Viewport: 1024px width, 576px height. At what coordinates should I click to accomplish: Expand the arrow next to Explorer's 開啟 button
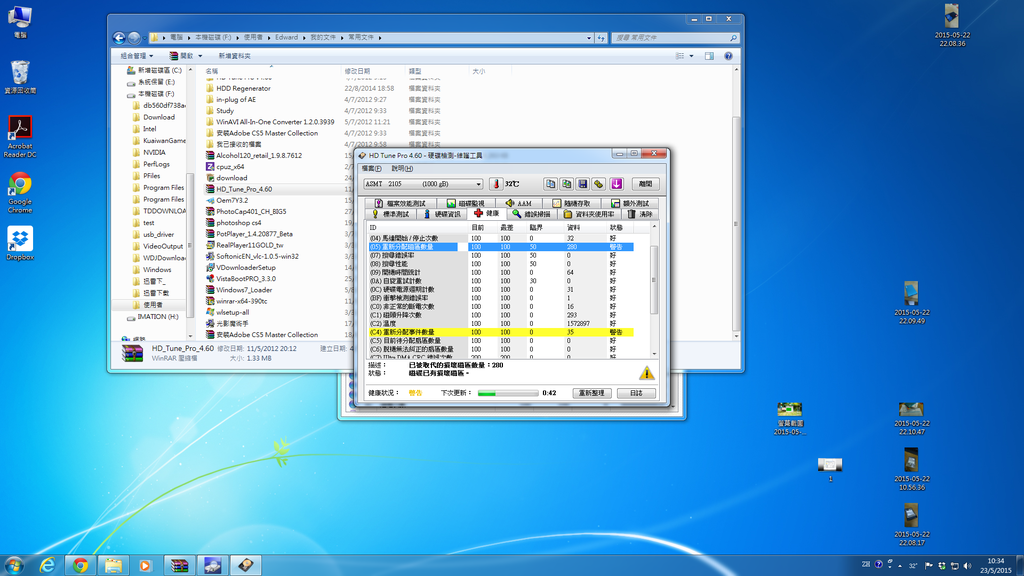point(200,56)
